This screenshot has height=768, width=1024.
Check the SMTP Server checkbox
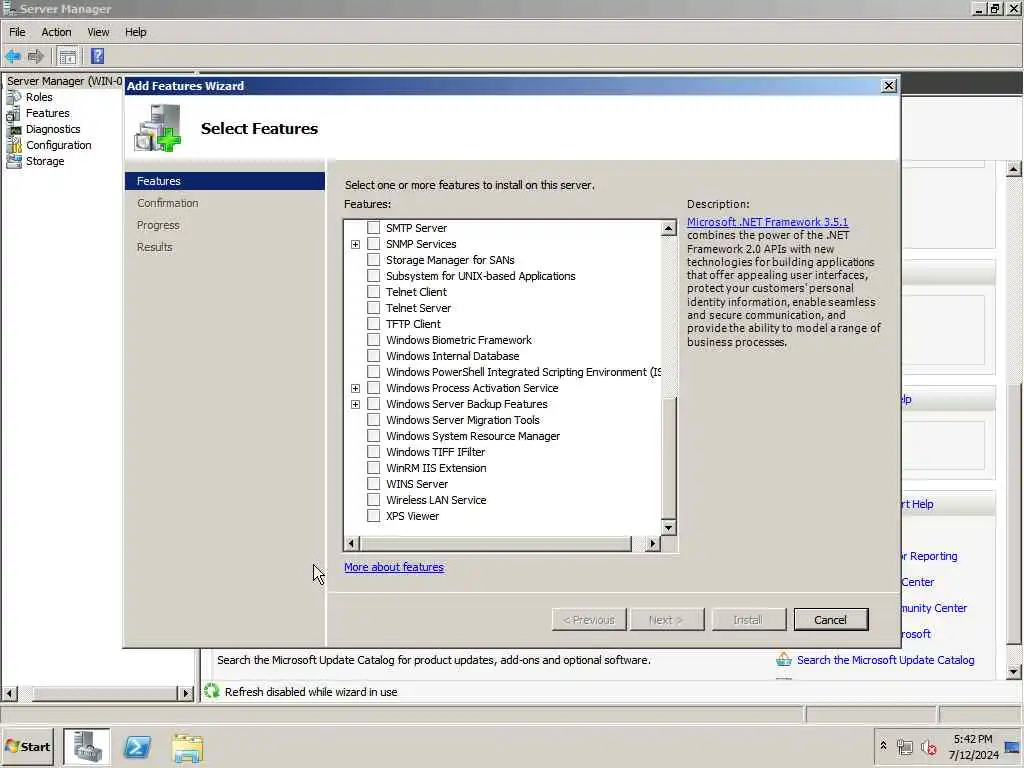374,227
